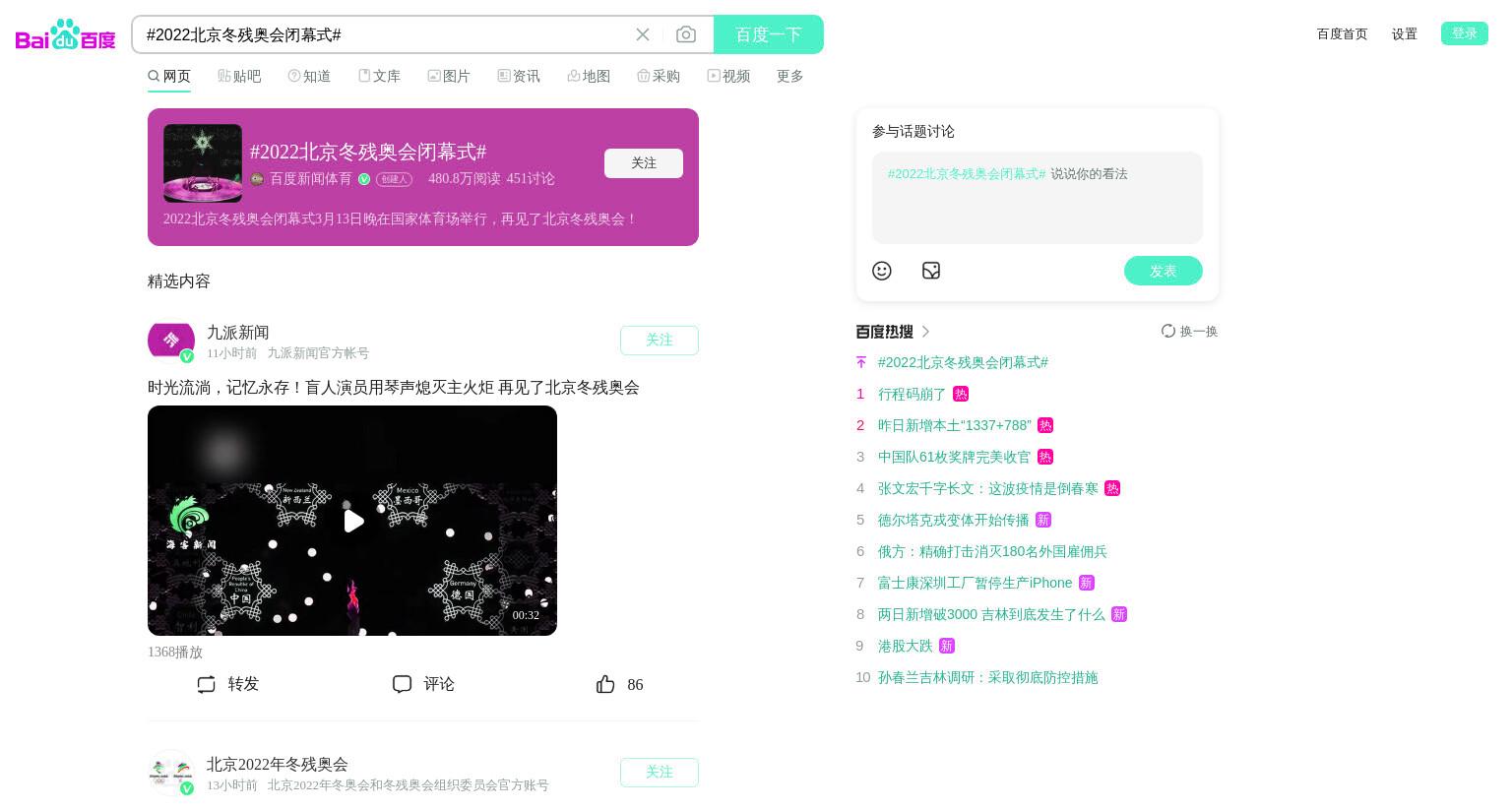Clear the search box with the X icon

(x=643, y=34)
